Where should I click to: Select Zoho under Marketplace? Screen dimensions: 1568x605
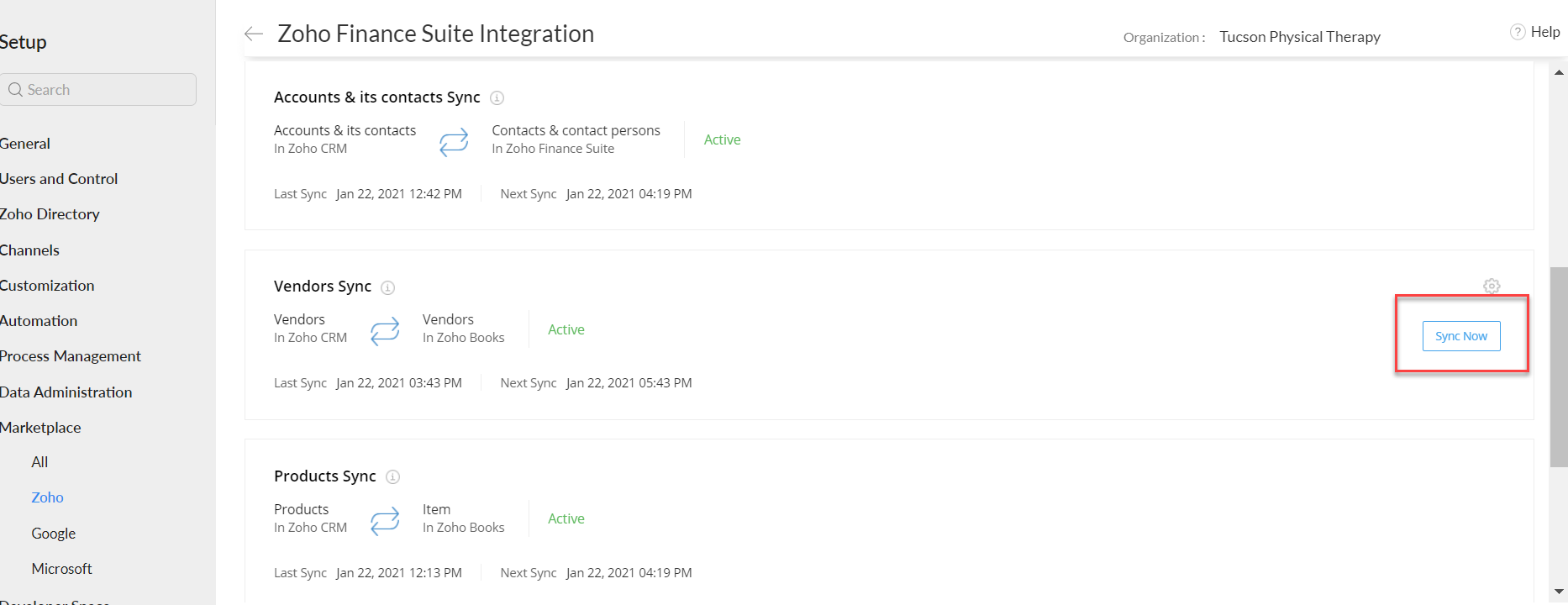48,497
